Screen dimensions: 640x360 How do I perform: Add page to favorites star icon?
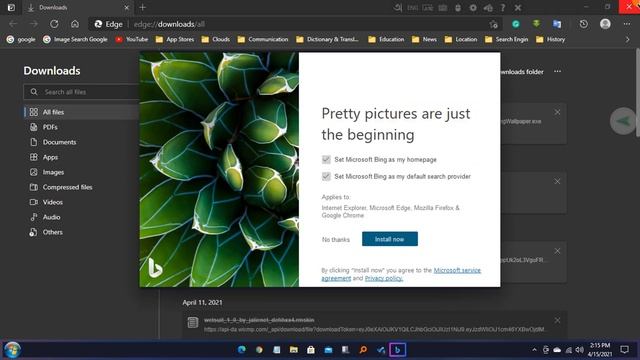493,24
